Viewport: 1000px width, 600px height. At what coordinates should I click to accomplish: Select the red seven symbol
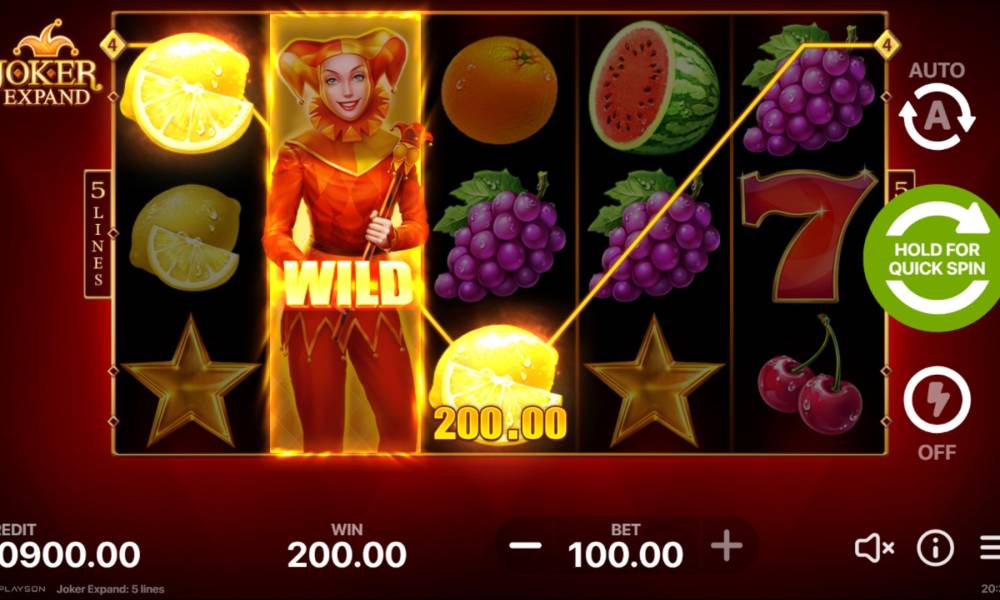[808, 235]
